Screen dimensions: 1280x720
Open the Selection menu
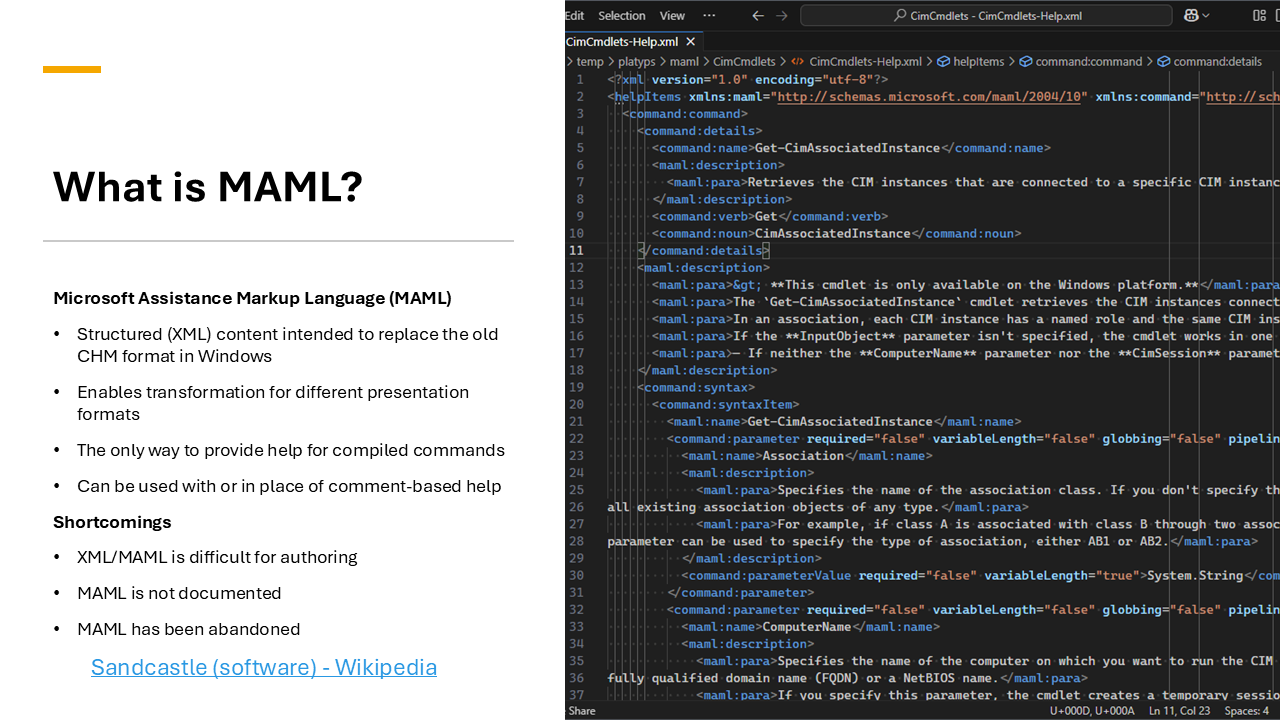click(621, 15)
